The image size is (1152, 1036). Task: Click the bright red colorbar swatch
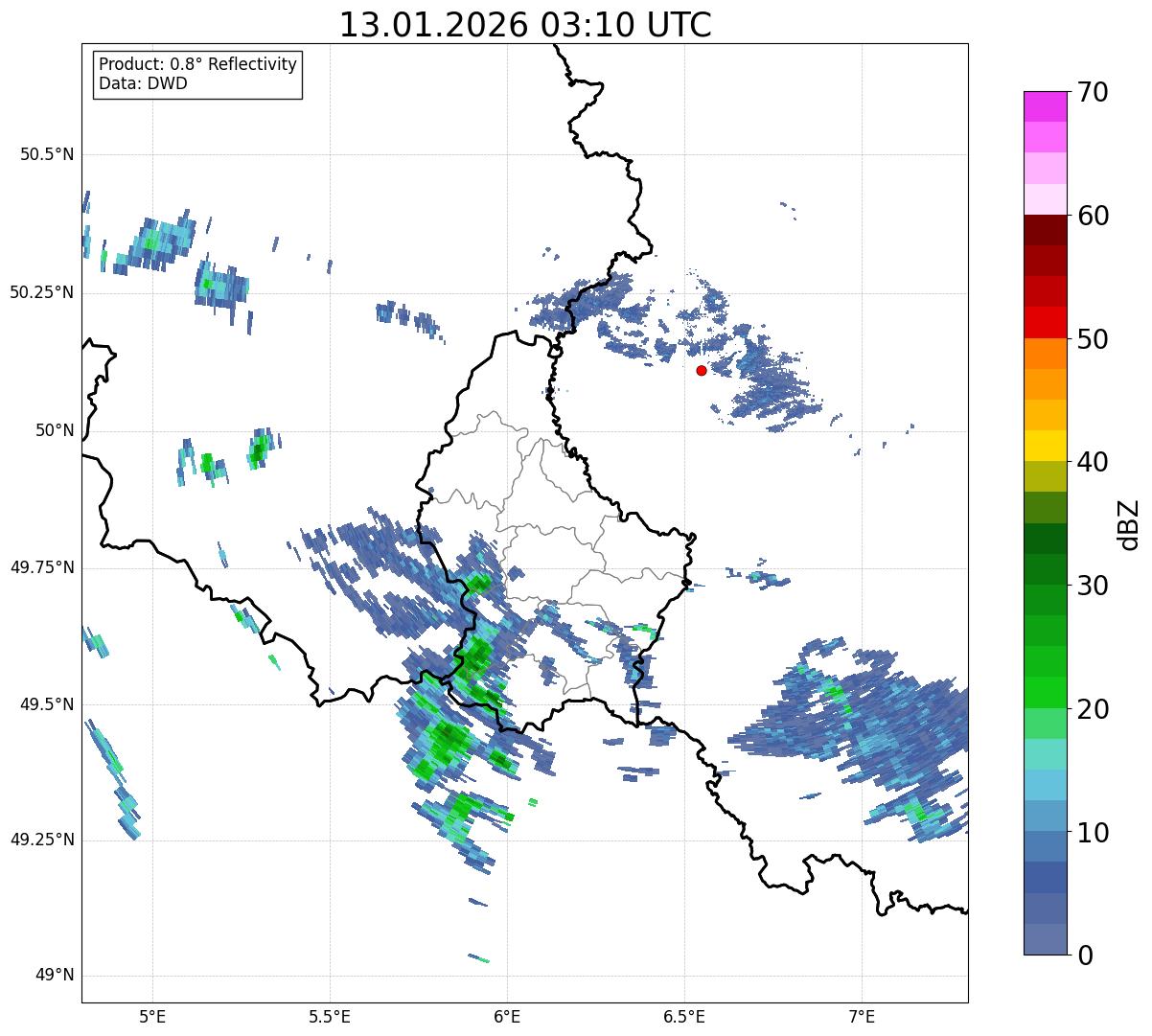pos(1045,322)
